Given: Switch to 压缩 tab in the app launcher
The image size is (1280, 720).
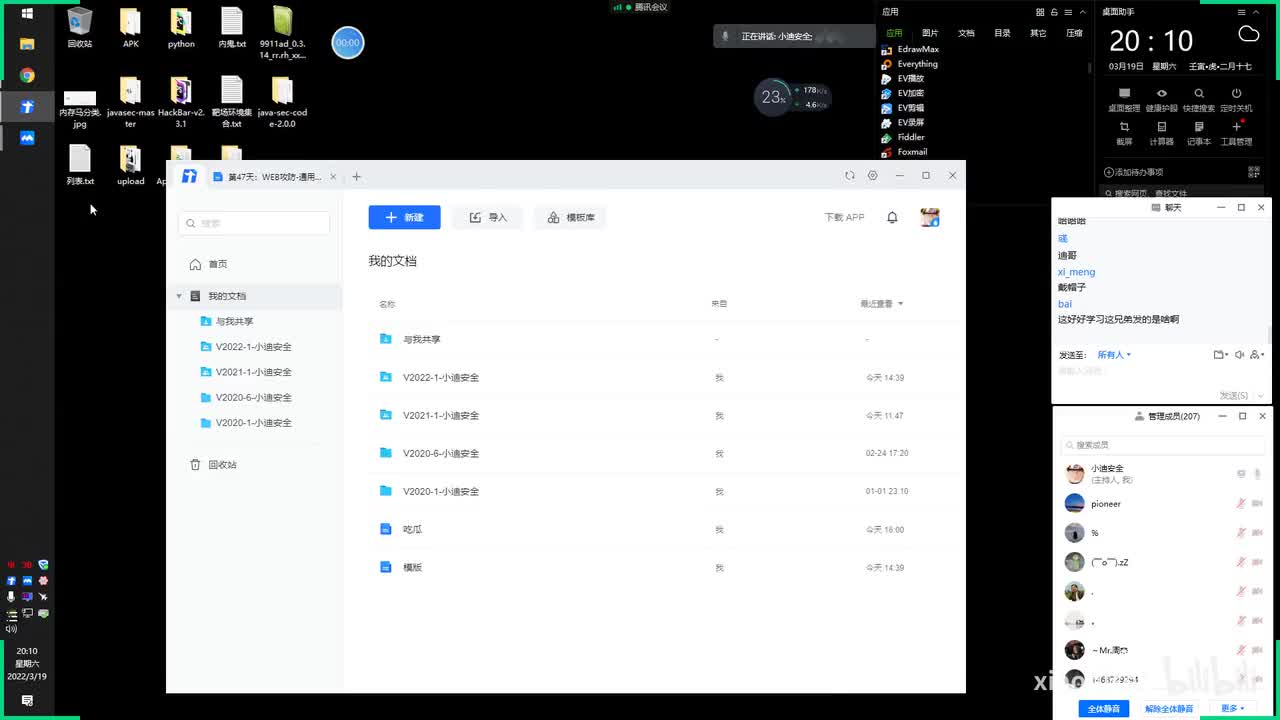Looking at the screenshot, I should point(1074,33).
